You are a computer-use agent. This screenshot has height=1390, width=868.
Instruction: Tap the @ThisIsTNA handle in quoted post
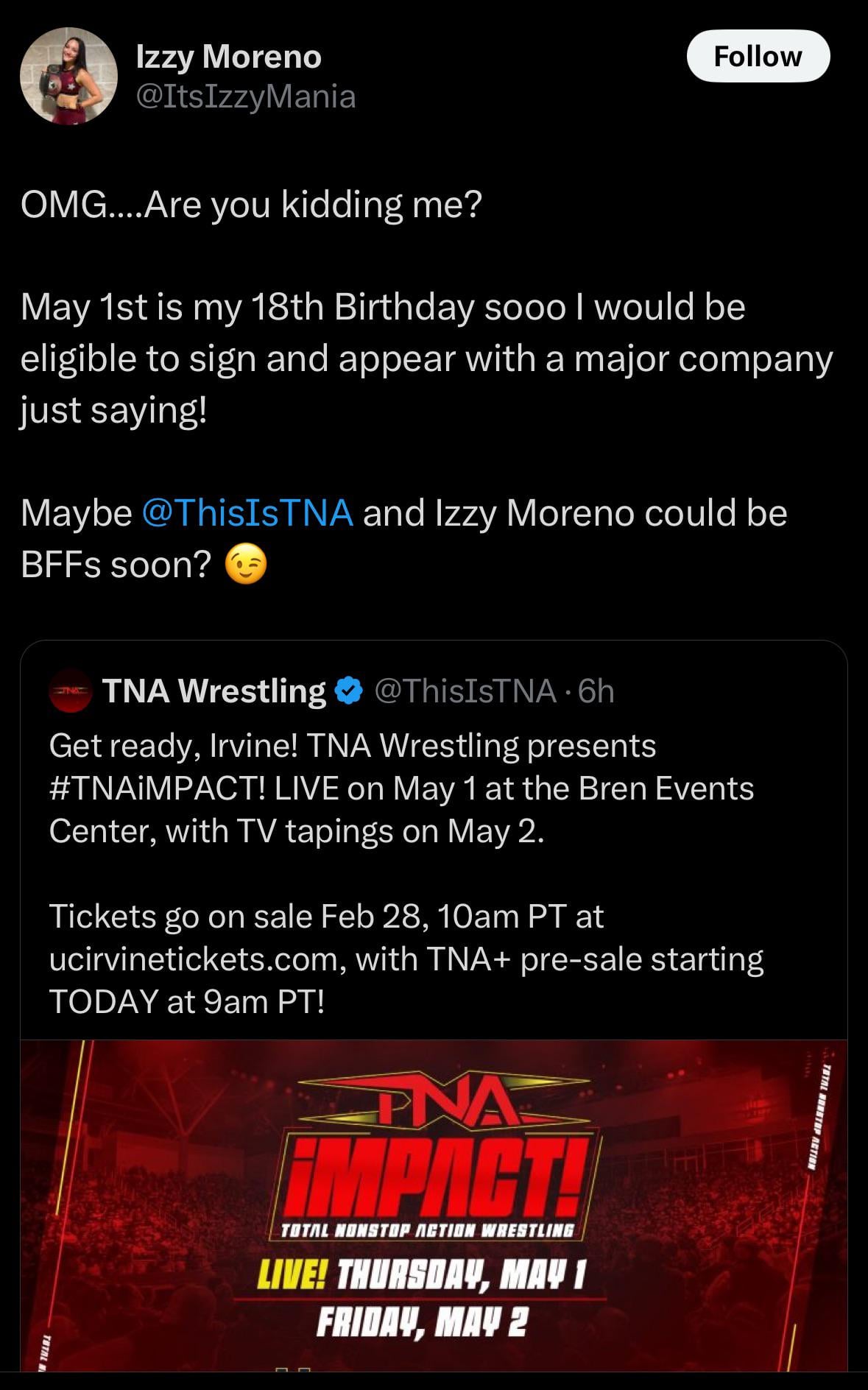[465, 691]
